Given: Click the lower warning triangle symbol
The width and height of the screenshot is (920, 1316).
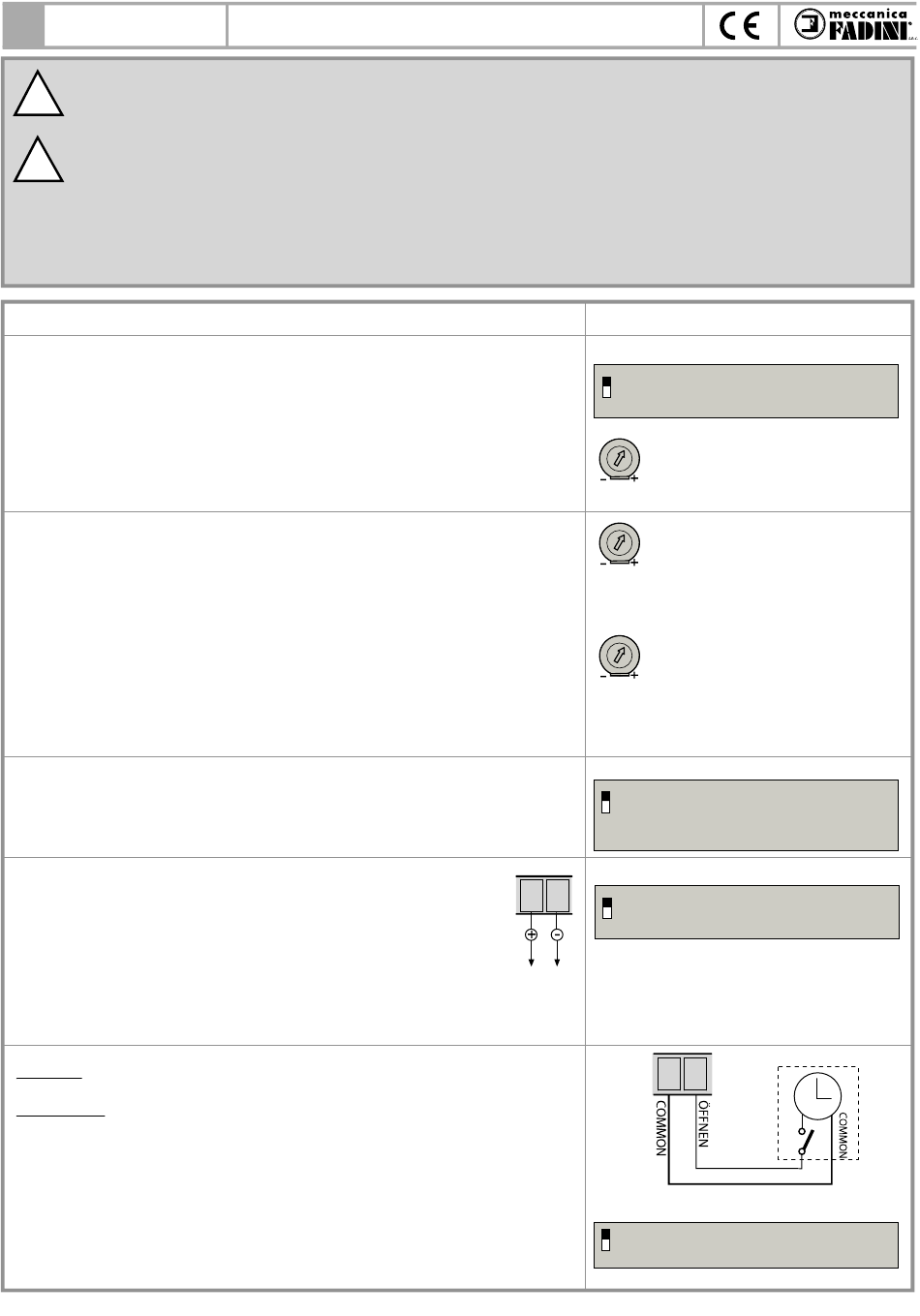Looking at the screenshot, I should tap(39, 160).
